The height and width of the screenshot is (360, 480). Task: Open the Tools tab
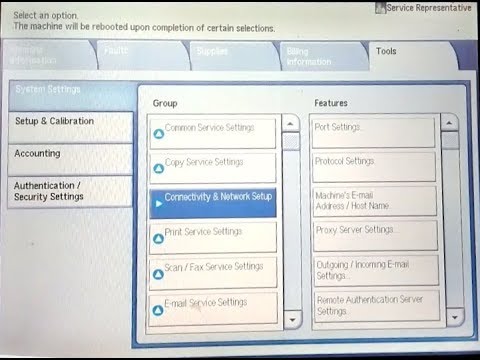coord(413,55)
